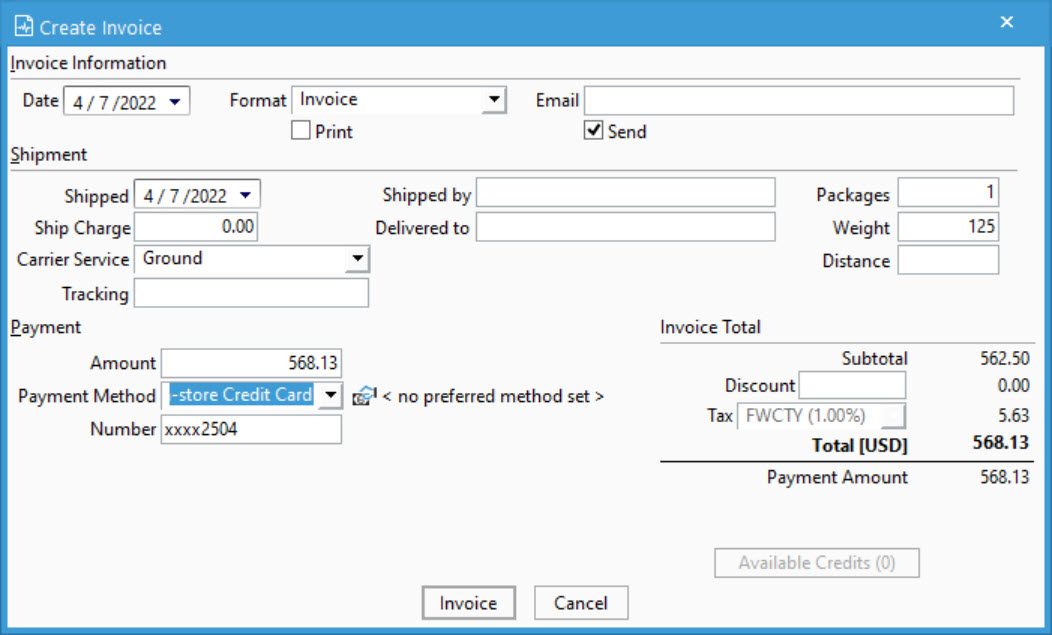This screenshot has height=635, width=1052.
Task: Click the payment card swipe icon
Action: (364, 396)
